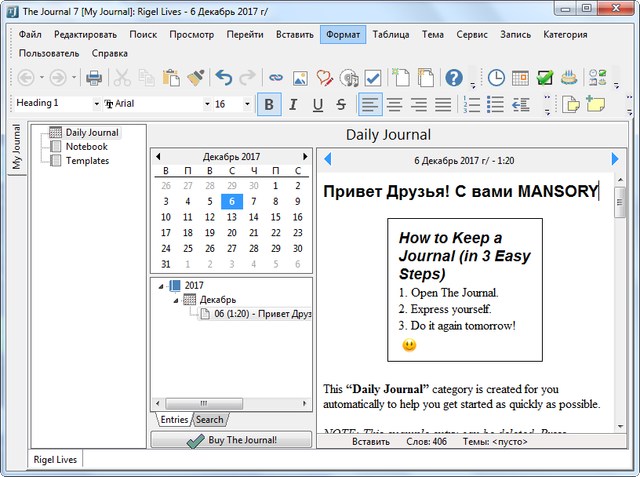Click the Buy The Journal! button

pyautogui.click(x=230, y=440)
